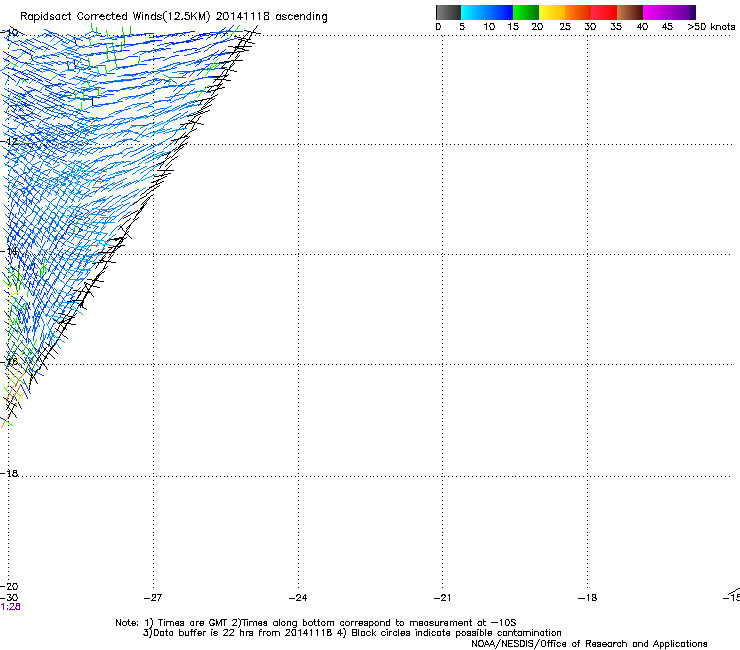The height and width of the screenshot is (650, 740).
Task: Click the '-18' latitude label on left axis
Action: point(9,473)
